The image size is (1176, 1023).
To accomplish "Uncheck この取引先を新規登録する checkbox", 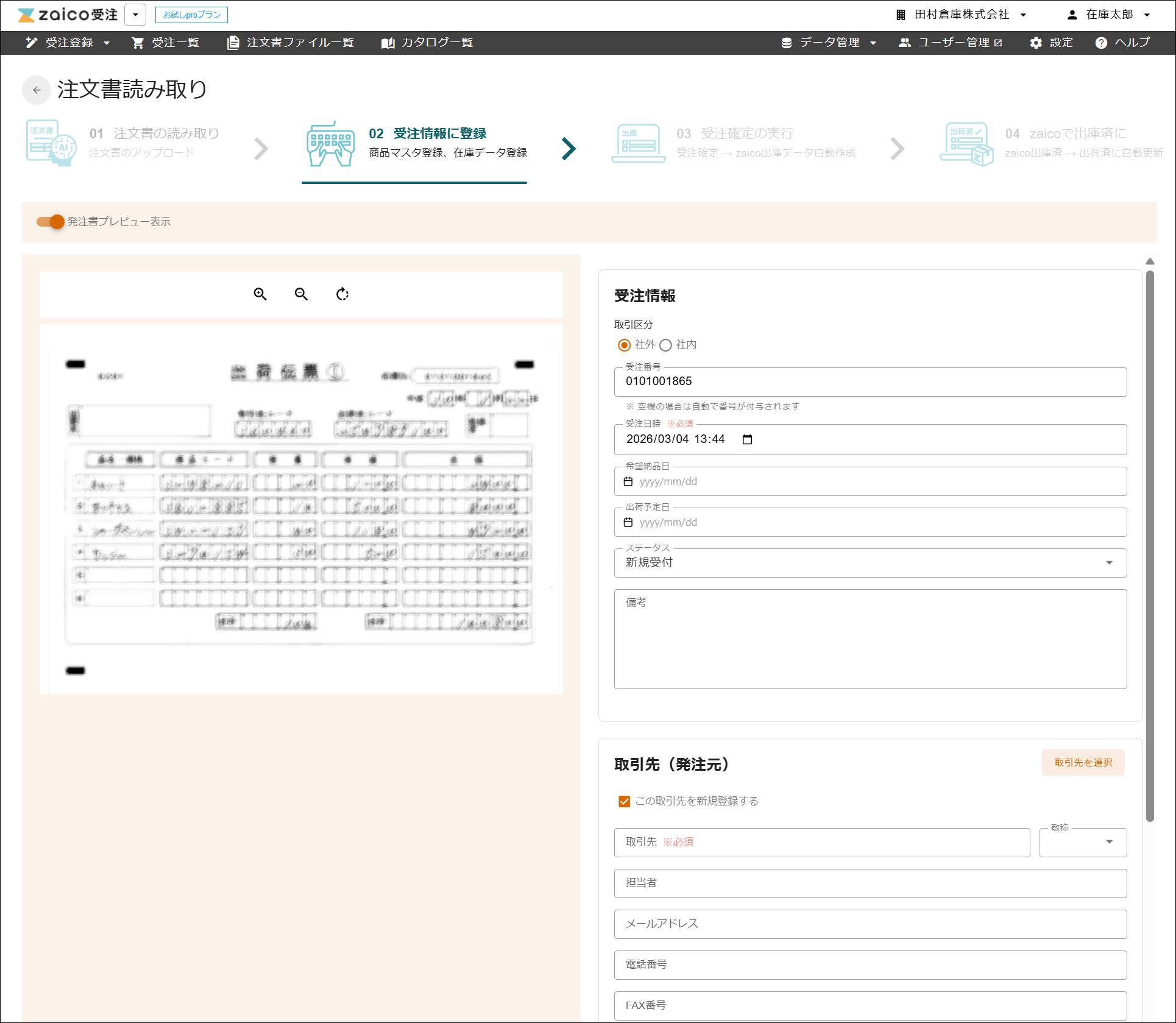I will coord(624,801).
